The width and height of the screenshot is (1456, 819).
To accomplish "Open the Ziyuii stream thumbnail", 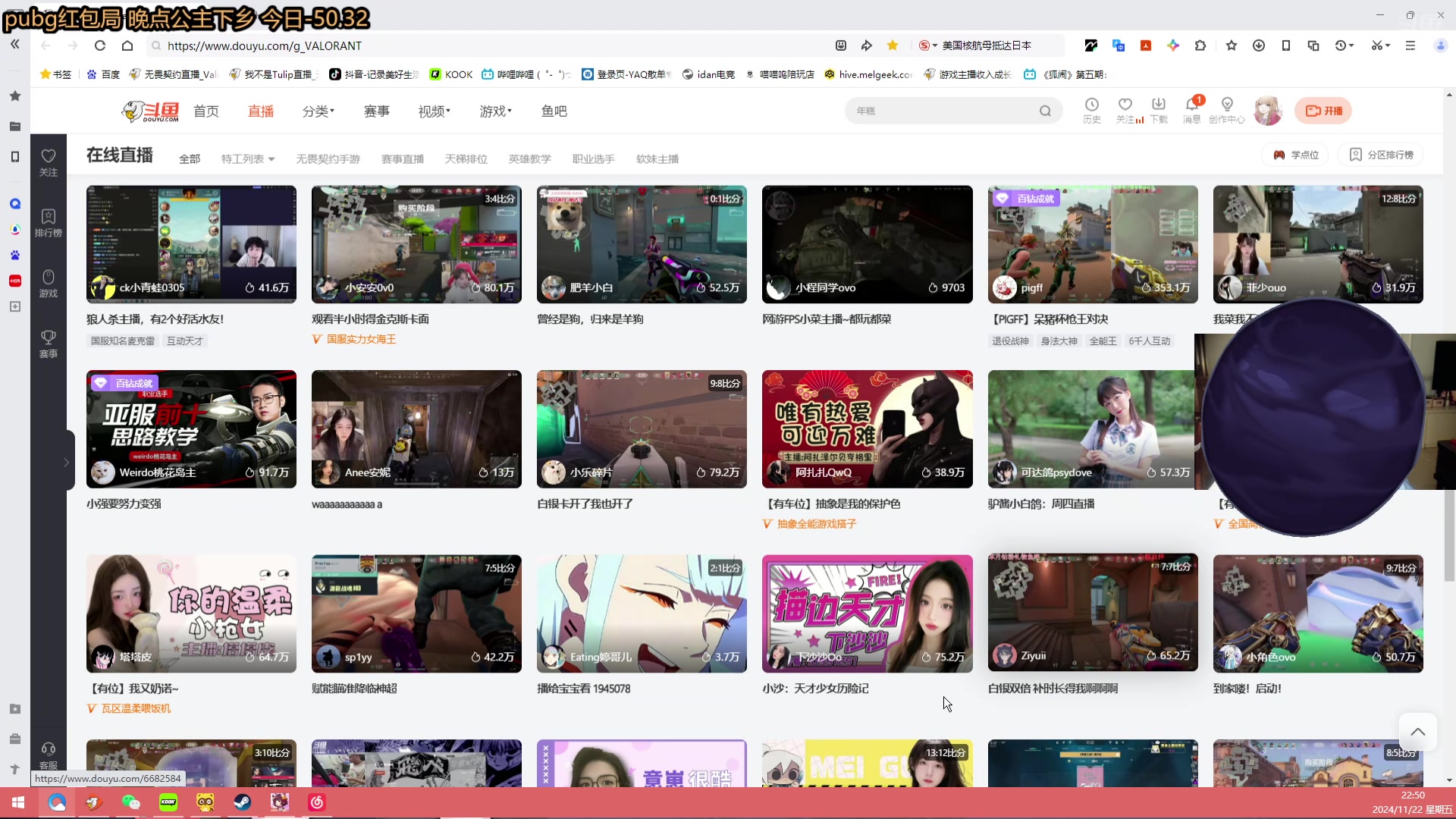I will pyautogui.click(x=1093, y=613).
